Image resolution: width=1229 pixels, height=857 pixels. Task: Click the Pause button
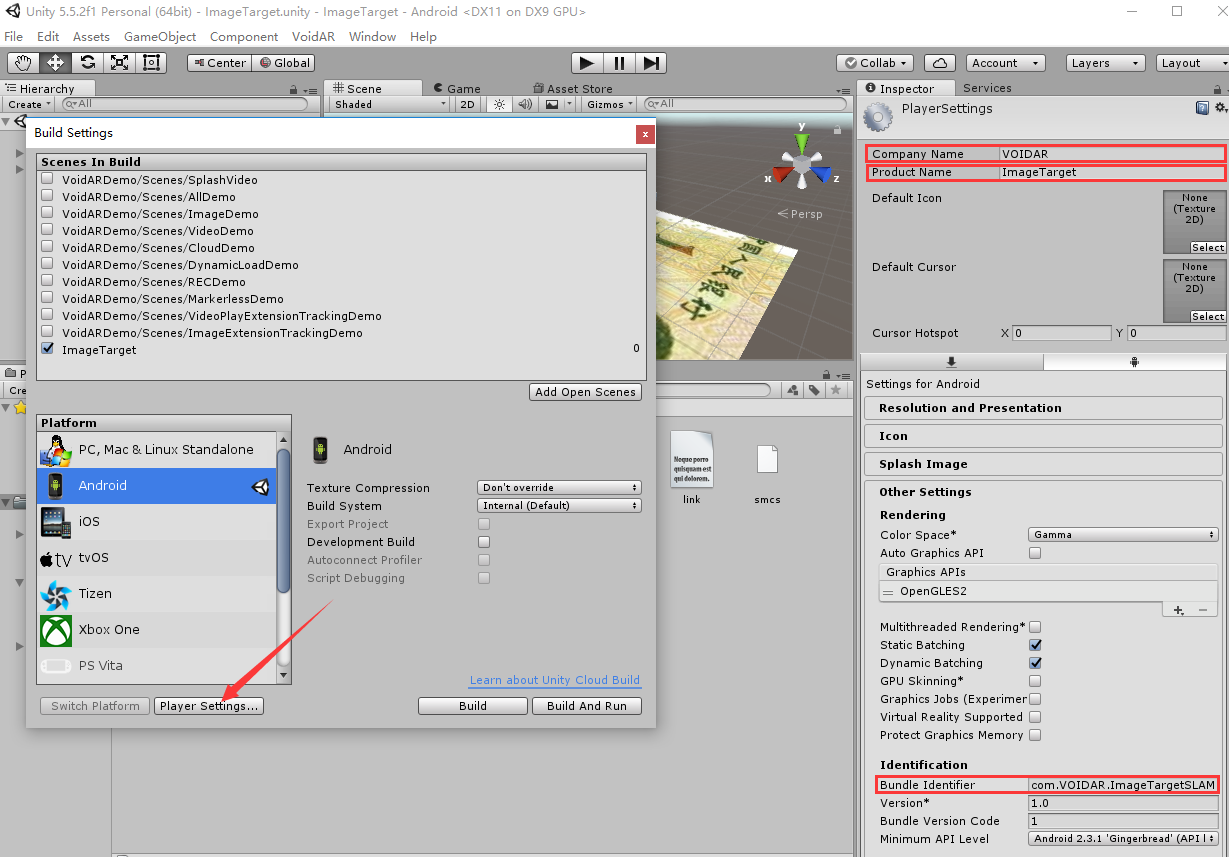pos(619,63)
